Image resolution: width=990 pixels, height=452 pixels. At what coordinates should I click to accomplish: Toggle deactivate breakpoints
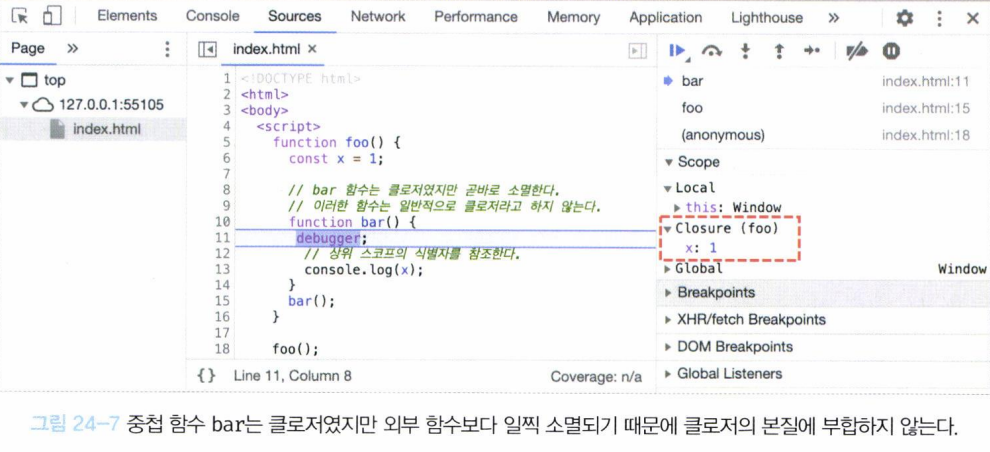click(856, 50)
